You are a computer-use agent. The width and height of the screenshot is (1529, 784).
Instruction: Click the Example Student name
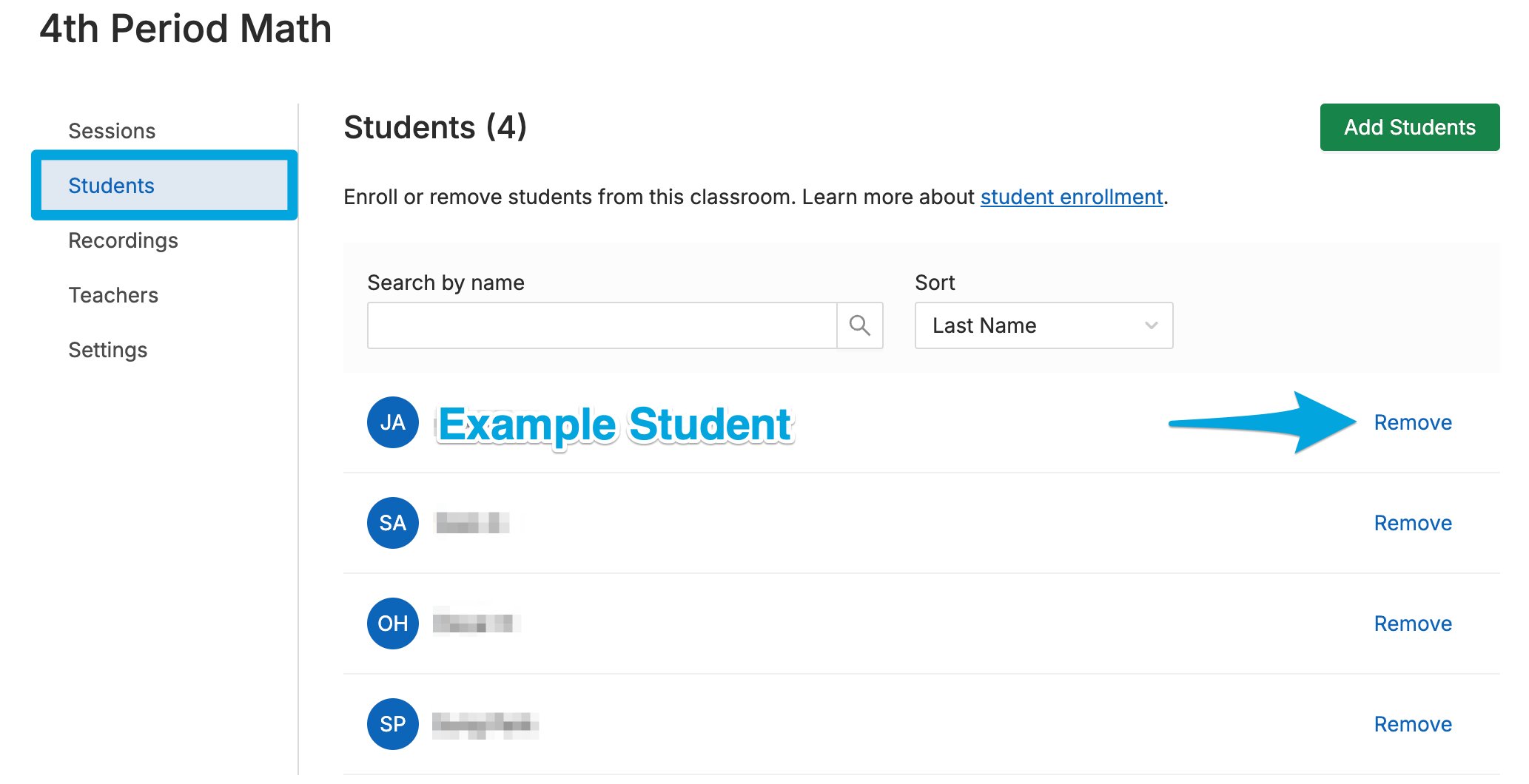pyautogui.click(x=615, y=425)
